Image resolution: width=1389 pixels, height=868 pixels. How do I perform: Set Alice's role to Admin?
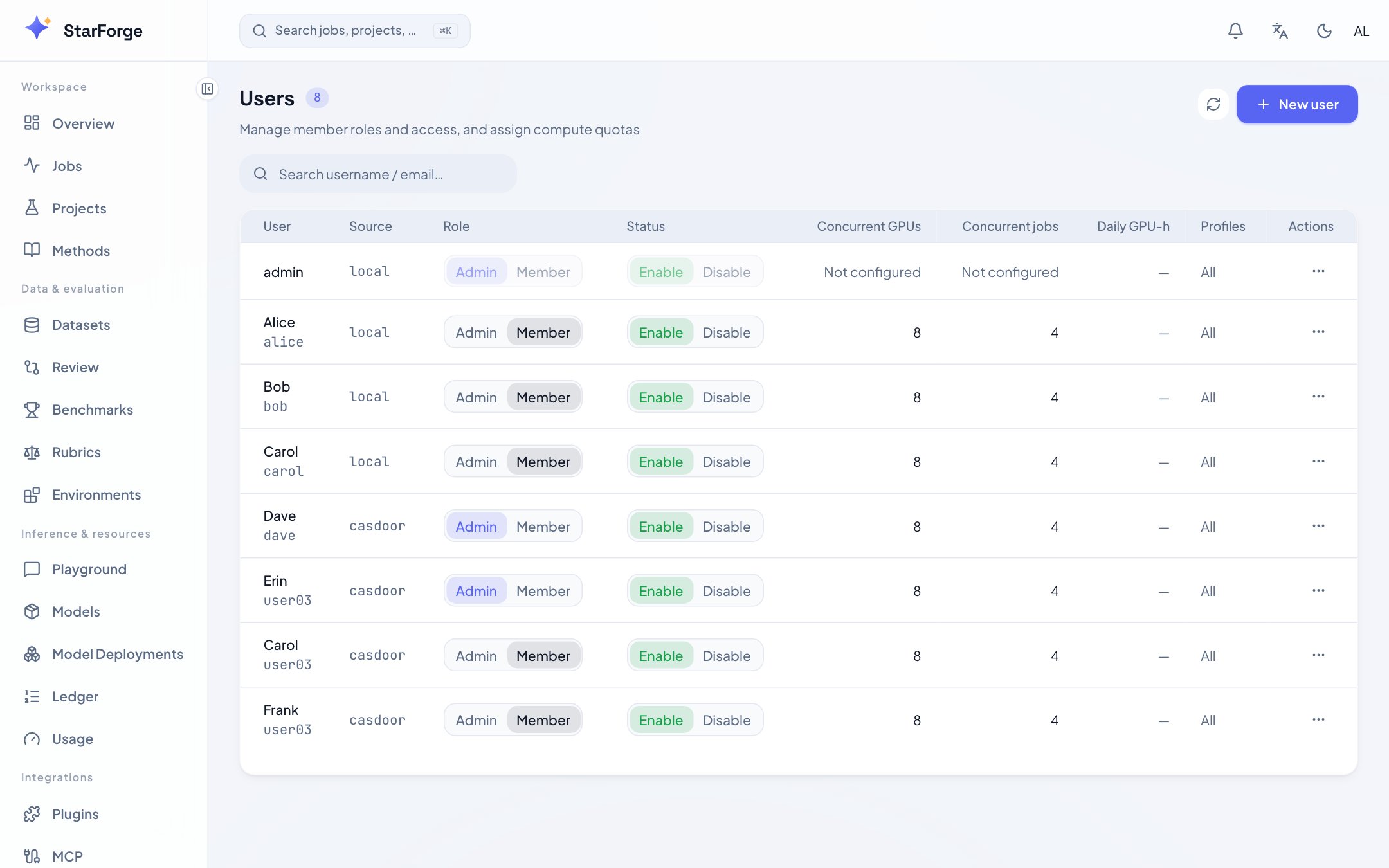(x=476, y=332)
